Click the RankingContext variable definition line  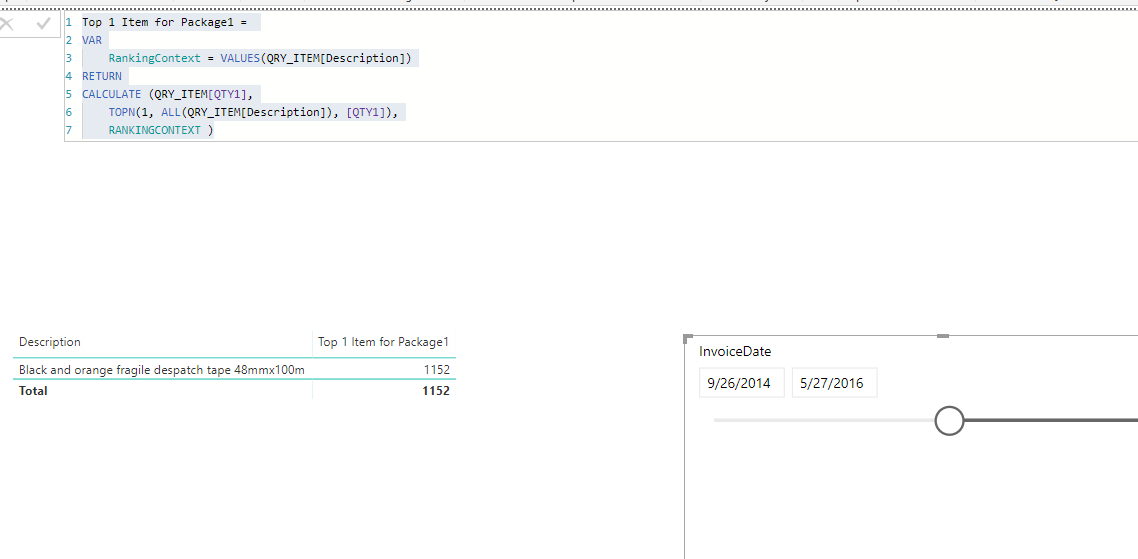pos(260,58)
